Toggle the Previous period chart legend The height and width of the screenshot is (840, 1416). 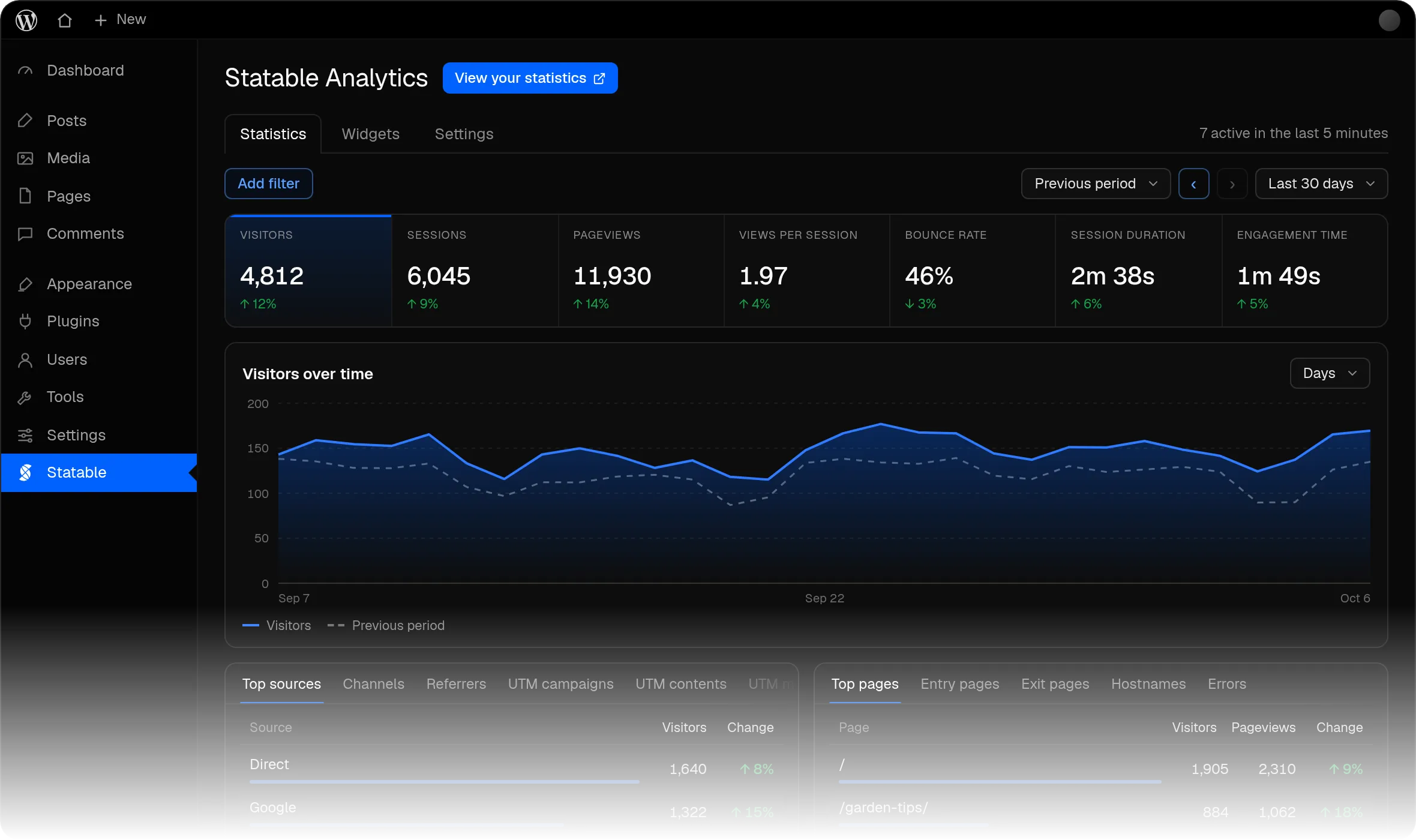click(386, 625)
